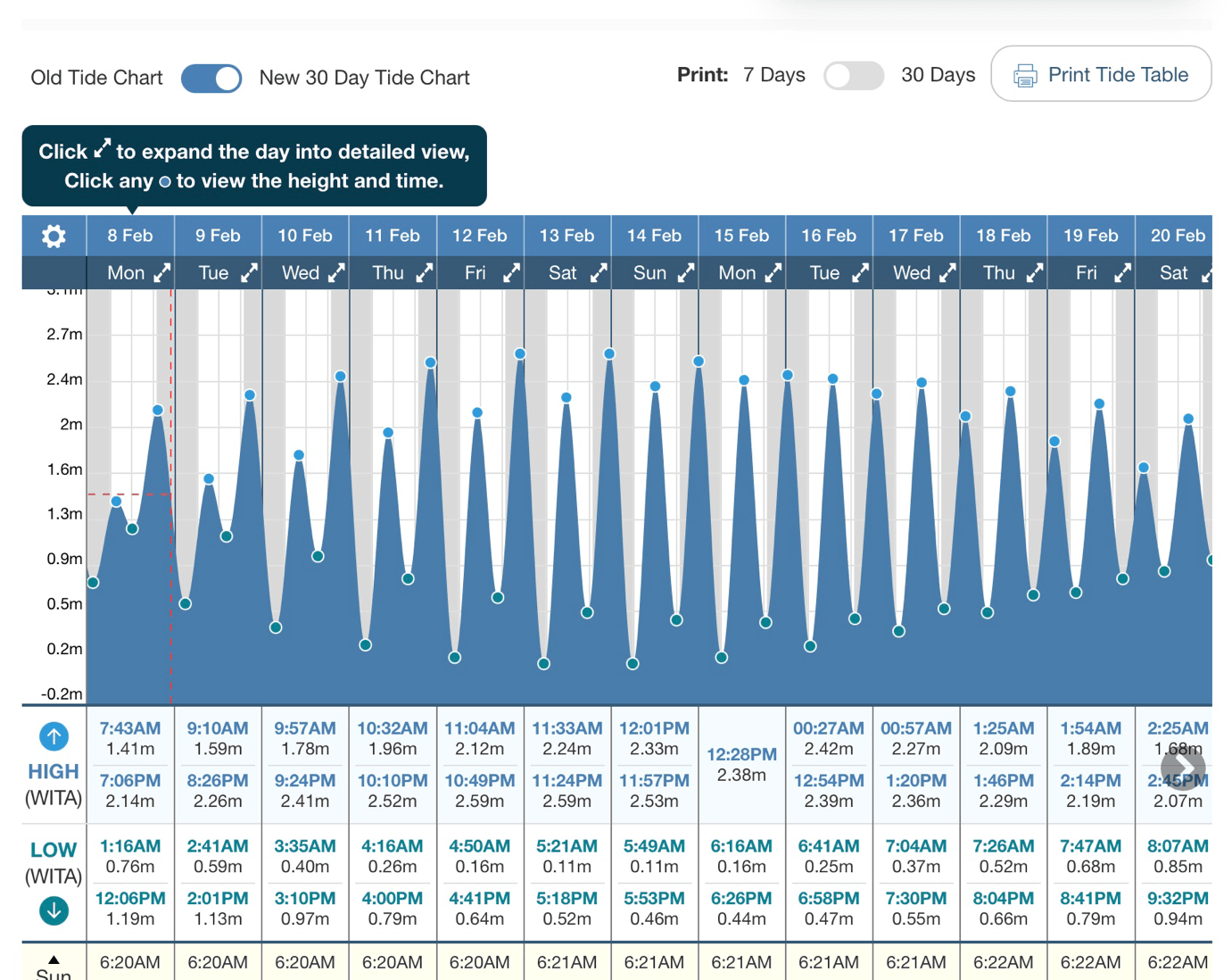1232x980 pixels.
Task: Switch print range to 30 Days
Action: pos(853,76)
